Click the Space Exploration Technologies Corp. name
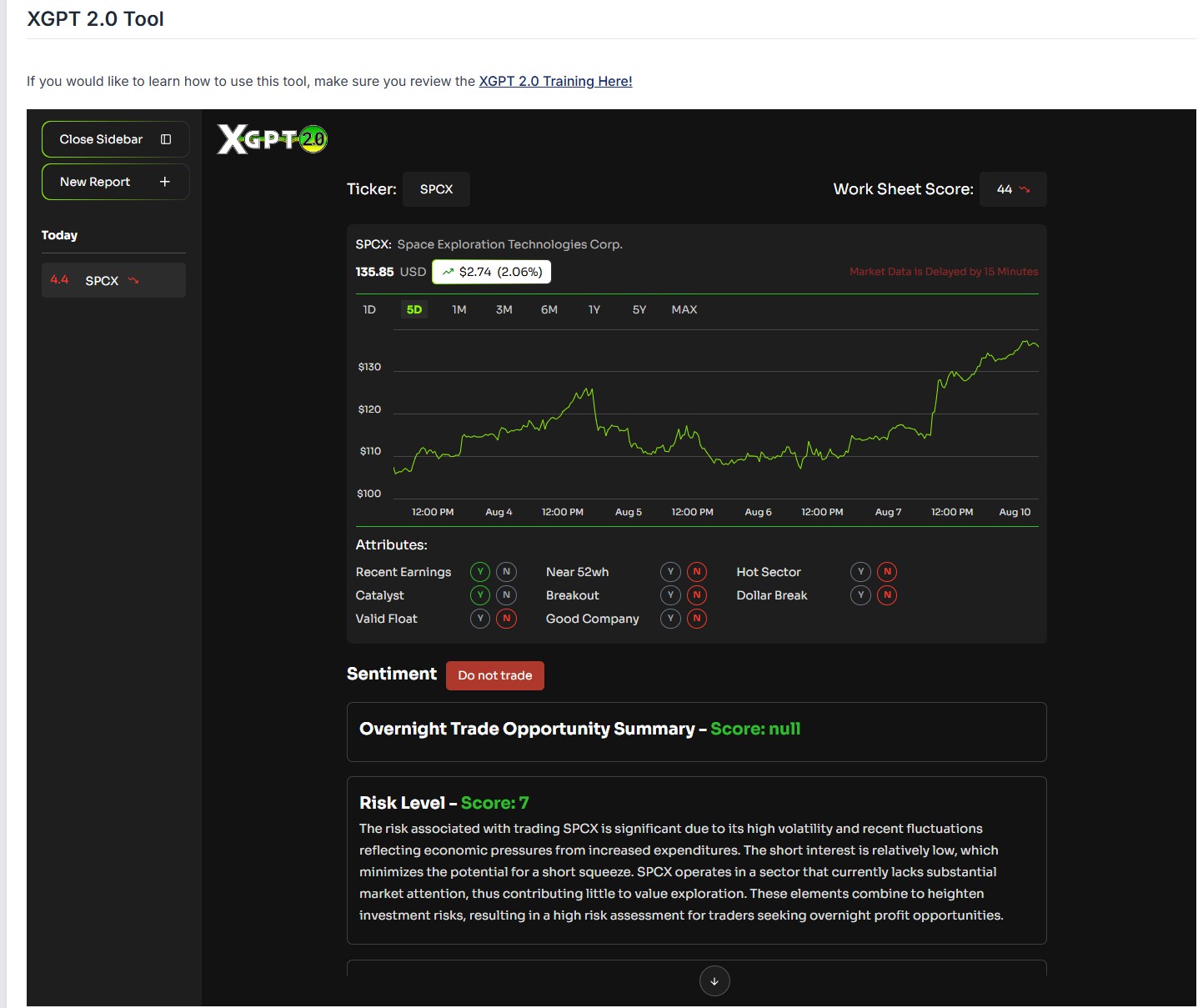The image size is (1203, 1008). (x=510, y=244)
